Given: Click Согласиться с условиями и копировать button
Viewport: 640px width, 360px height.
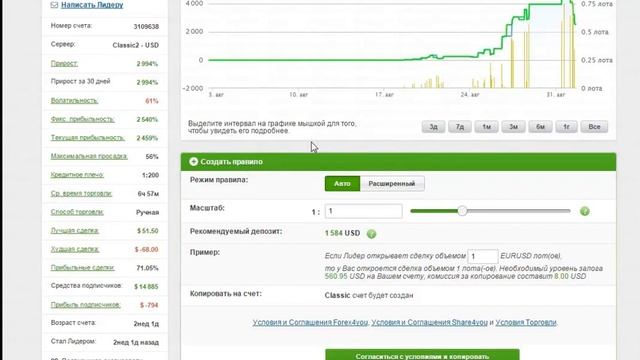Looking at the screenshot, I should pos(422,355).
